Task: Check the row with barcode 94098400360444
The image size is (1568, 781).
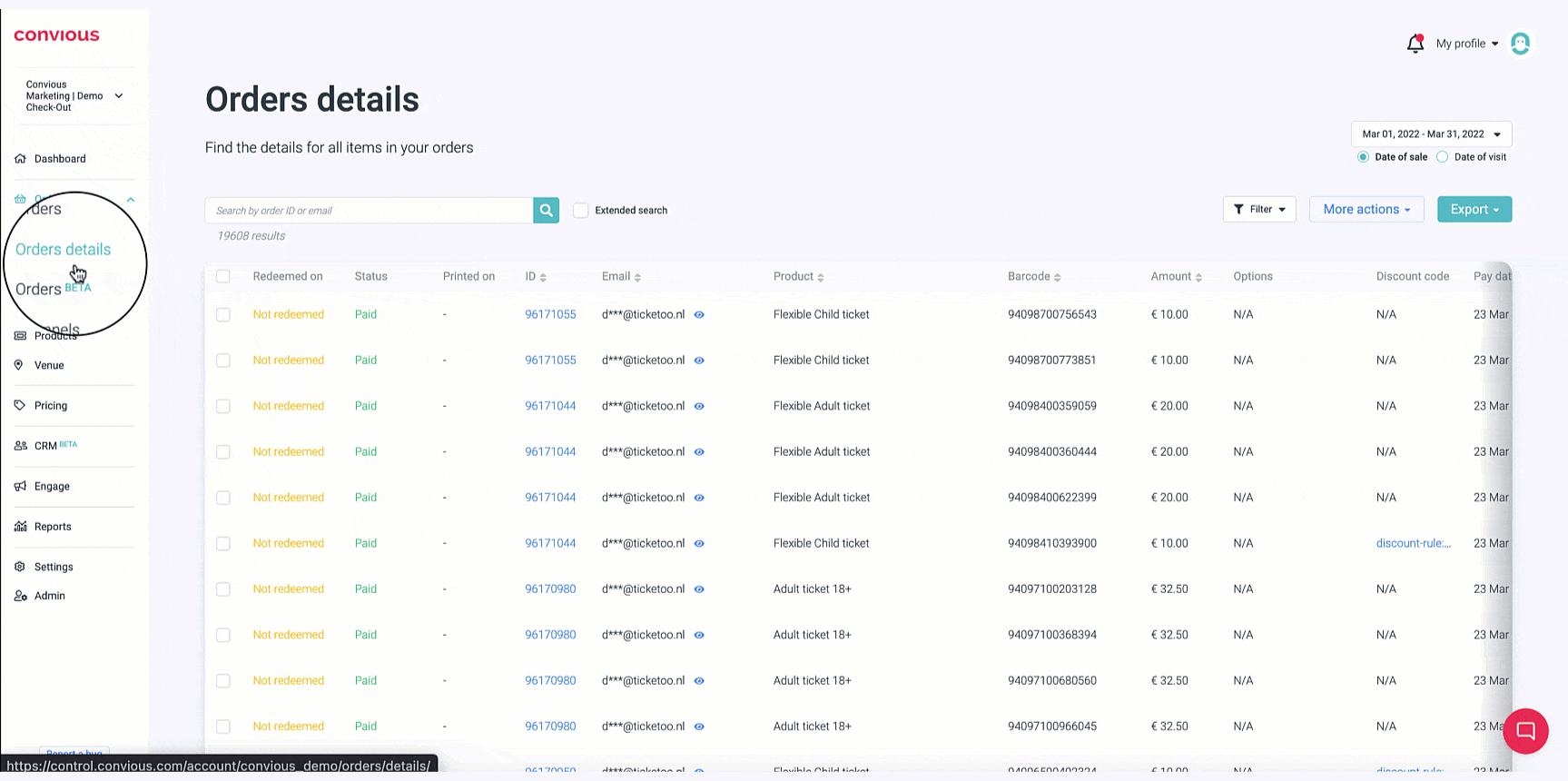Action: click(223, 452)
